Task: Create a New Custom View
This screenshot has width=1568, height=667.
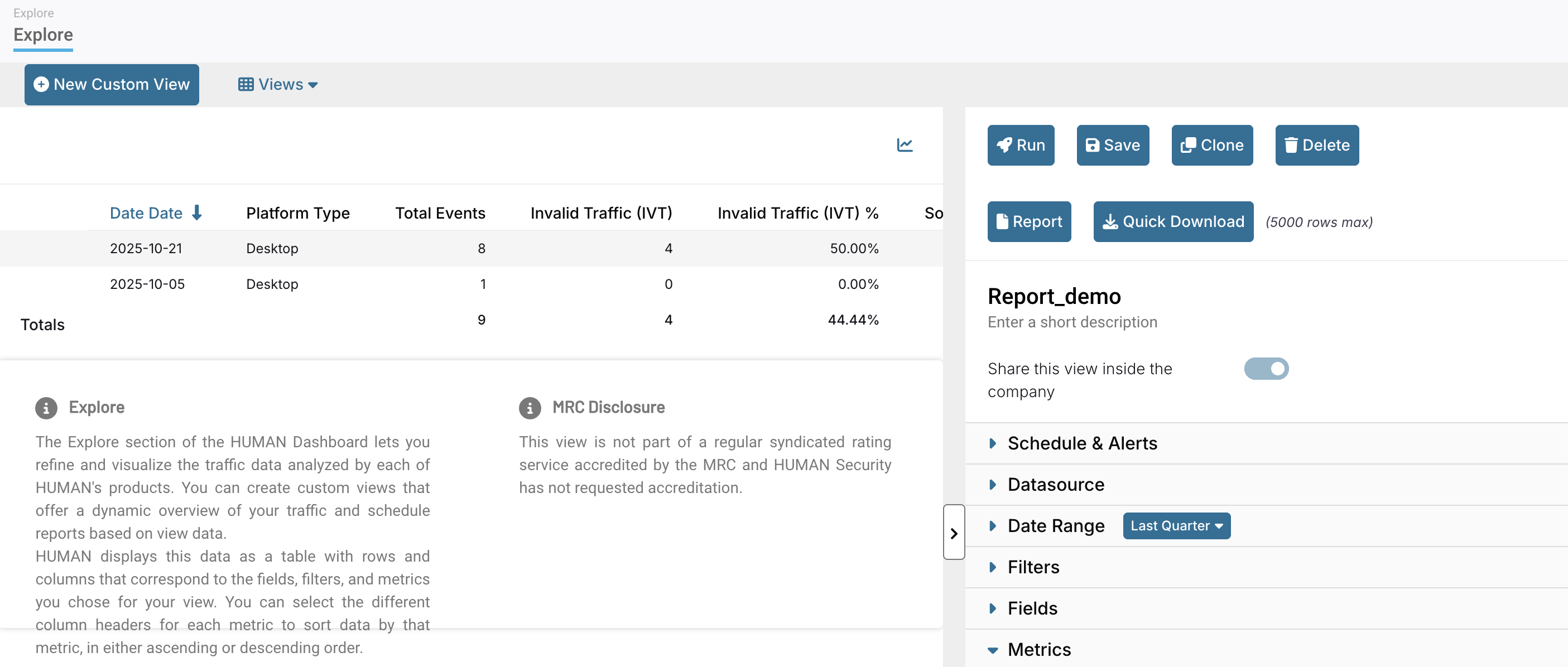Action: point(112,84)
